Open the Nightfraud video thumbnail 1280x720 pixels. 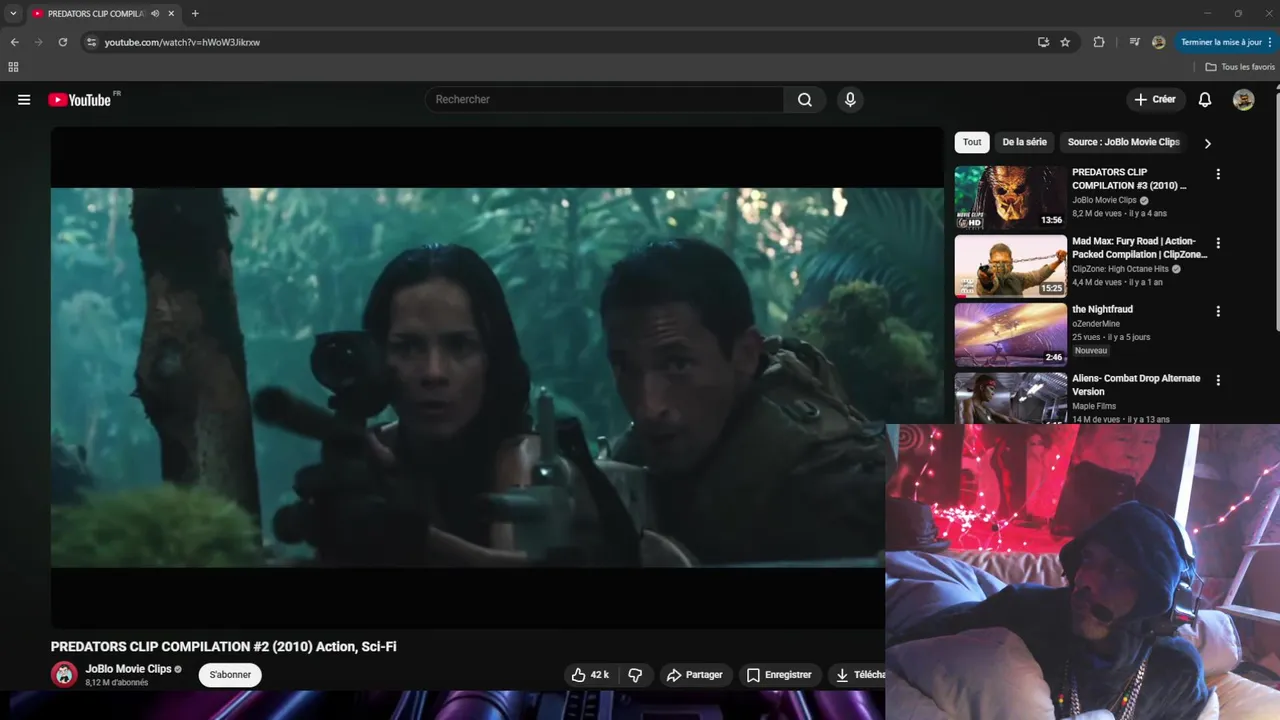click(1010, 335)
